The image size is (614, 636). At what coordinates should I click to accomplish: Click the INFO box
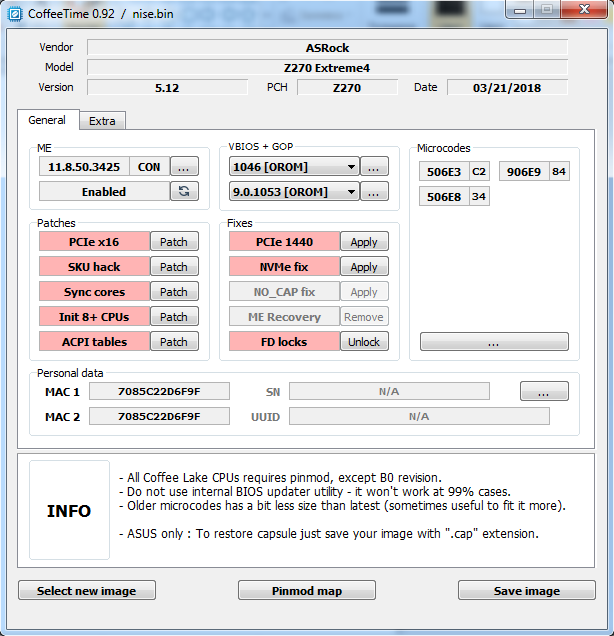69,510
